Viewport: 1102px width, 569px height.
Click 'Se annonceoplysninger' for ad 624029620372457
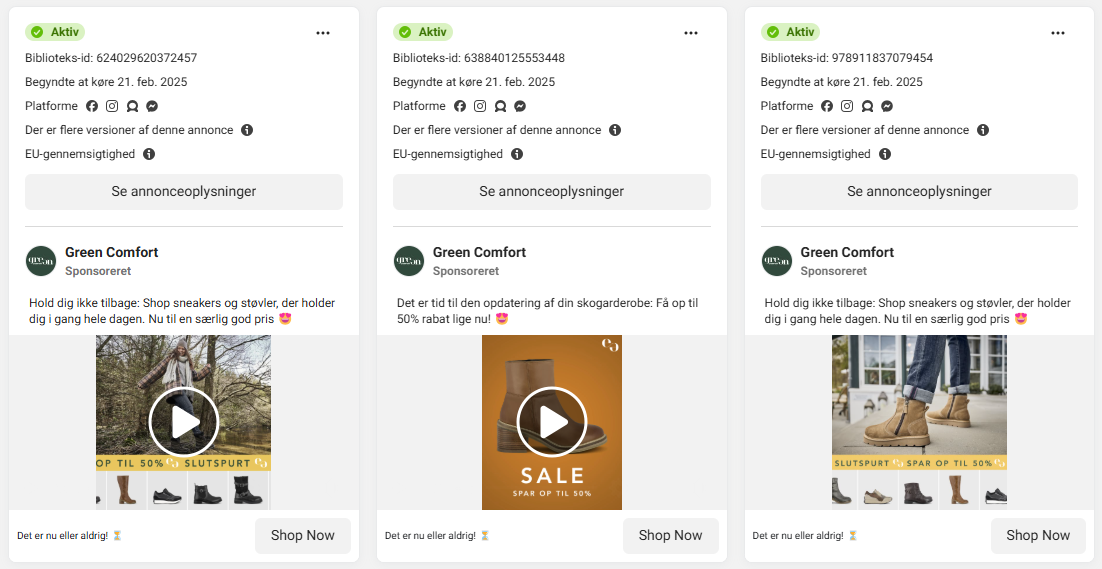[184, 192]
